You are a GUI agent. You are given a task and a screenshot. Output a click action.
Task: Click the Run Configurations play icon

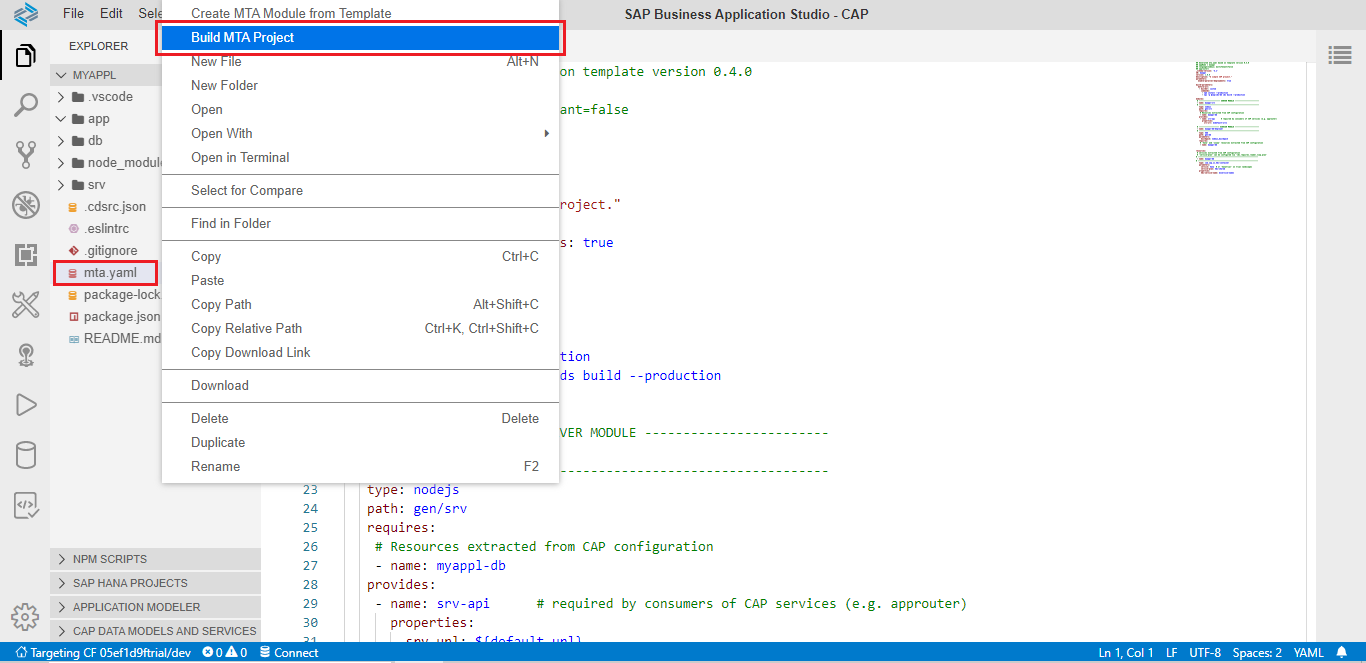[x=26, y=404]
